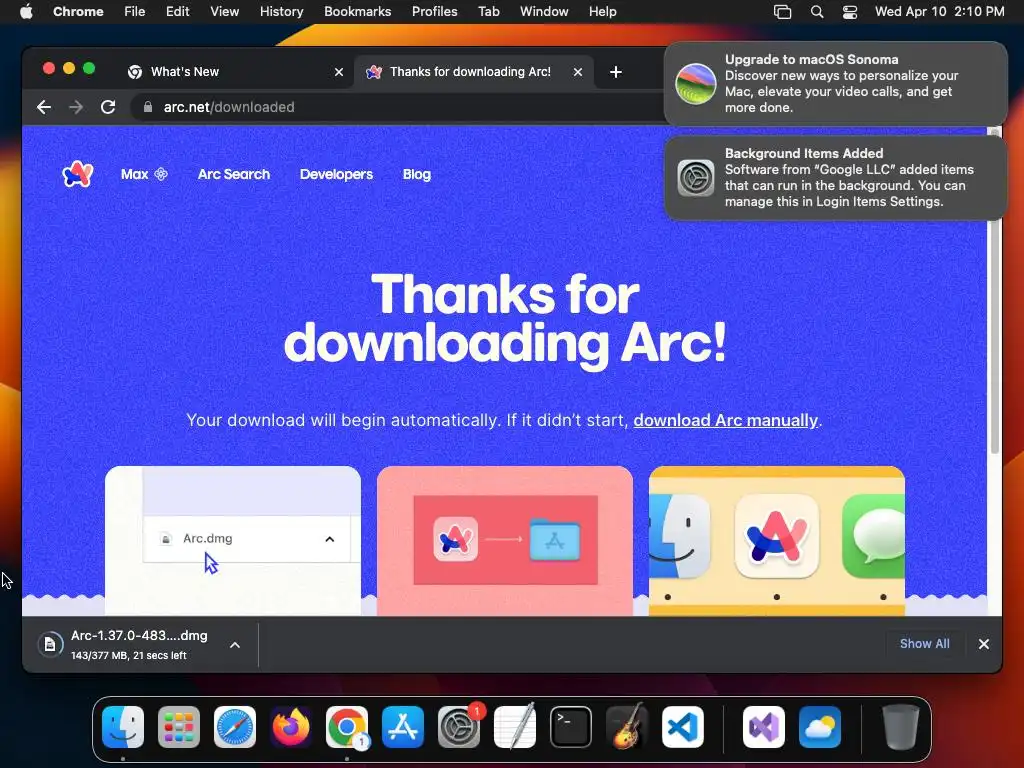Launch Terminal from the Dock

571,727
